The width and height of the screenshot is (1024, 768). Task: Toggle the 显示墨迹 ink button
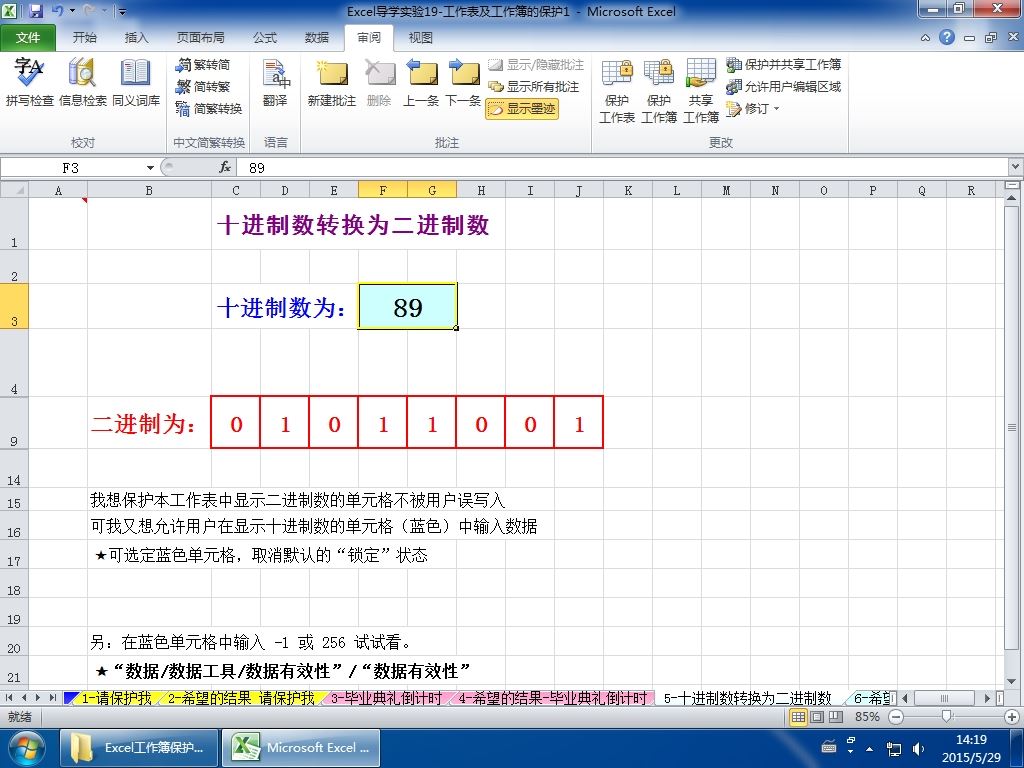(522, 108)
